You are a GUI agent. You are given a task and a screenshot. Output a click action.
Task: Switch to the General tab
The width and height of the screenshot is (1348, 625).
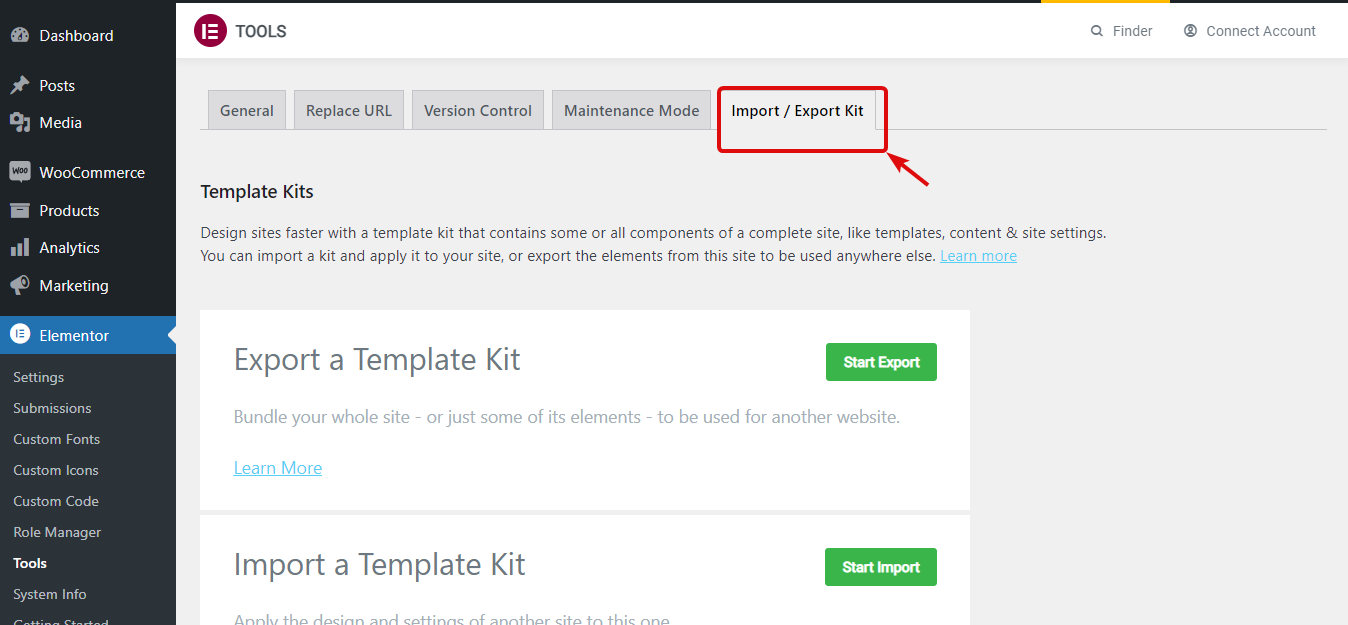(x=247, y=110)
